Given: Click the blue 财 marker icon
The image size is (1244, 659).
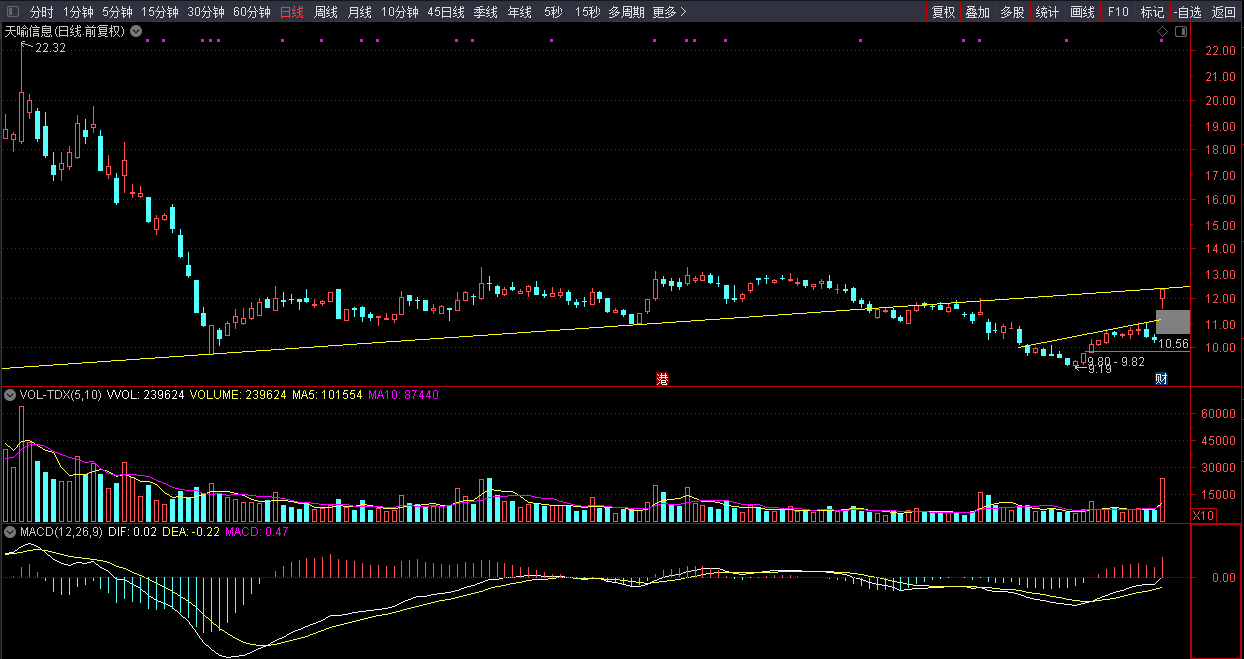Looking at the screenshot, I should tap(1161, 378).
